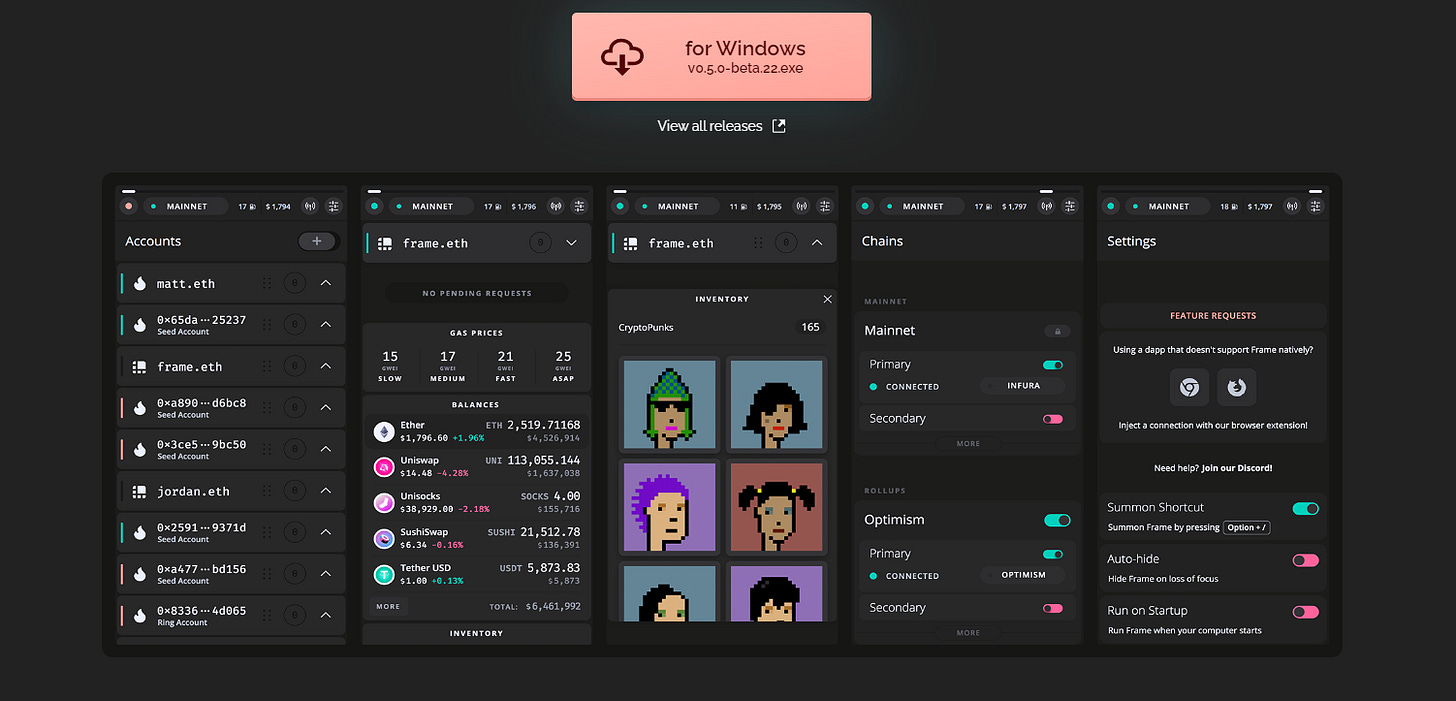Click the grid icon beside jordan.eth account
1456x701 pixels.
[140, 491]
